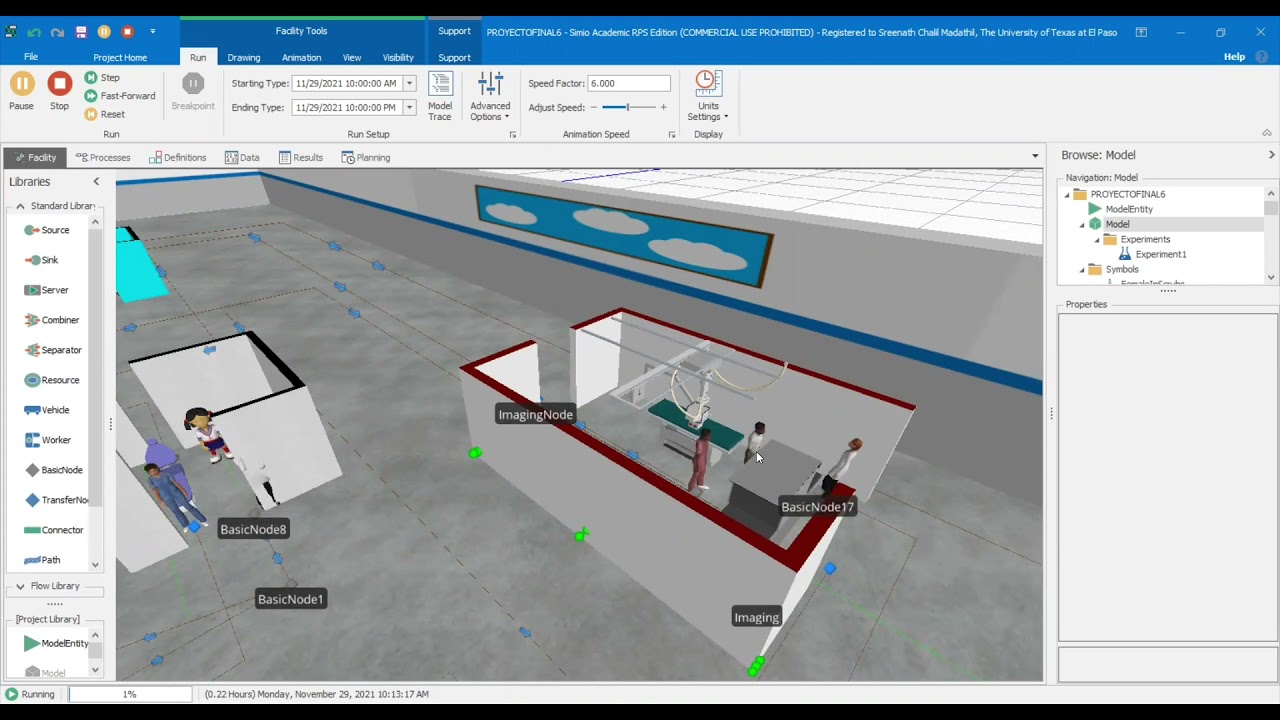Collapse the ribbon with the arrow

pos(1267,133)
